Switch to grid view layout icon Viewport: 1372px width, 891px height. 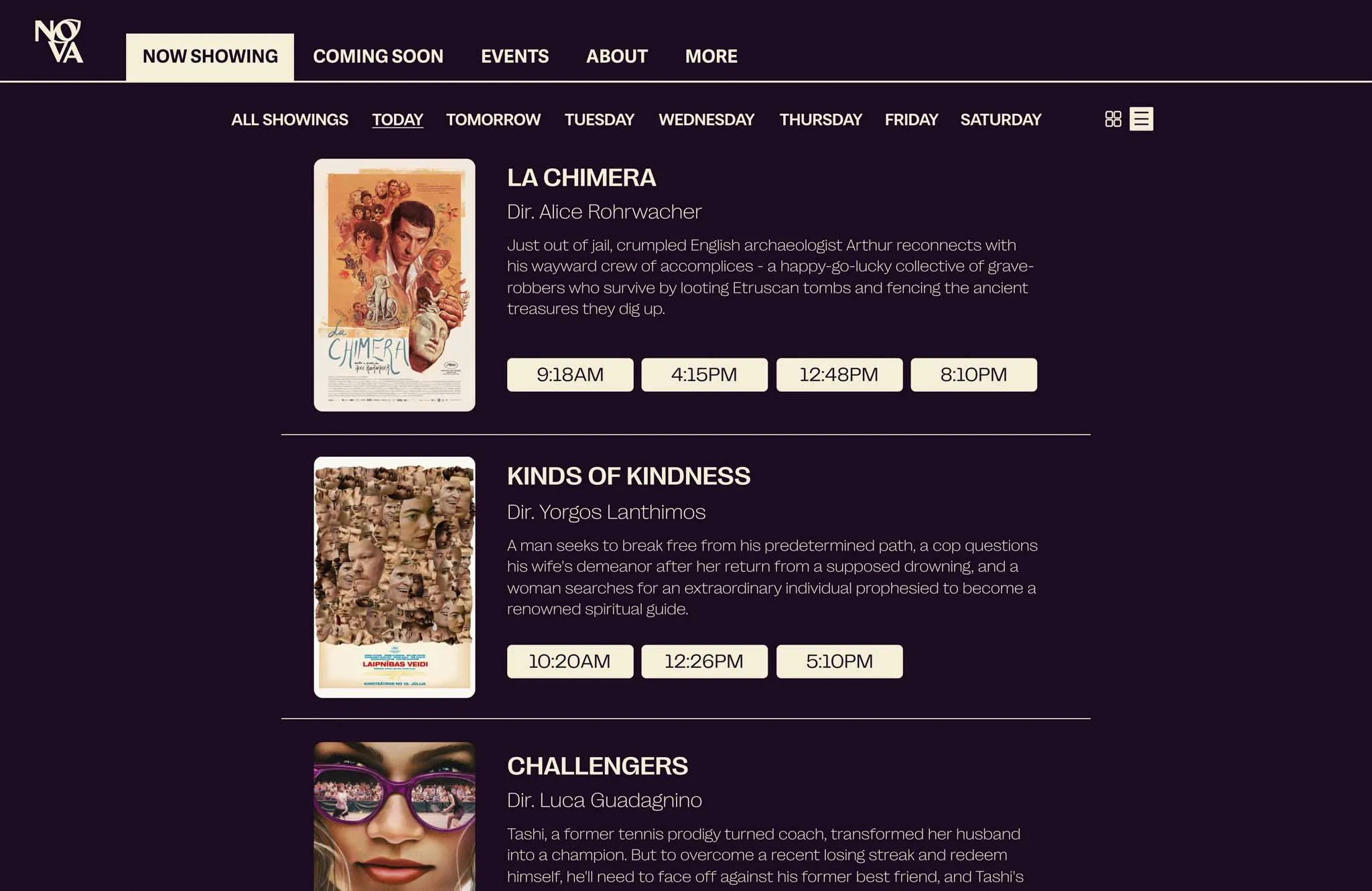point(1113,119)
